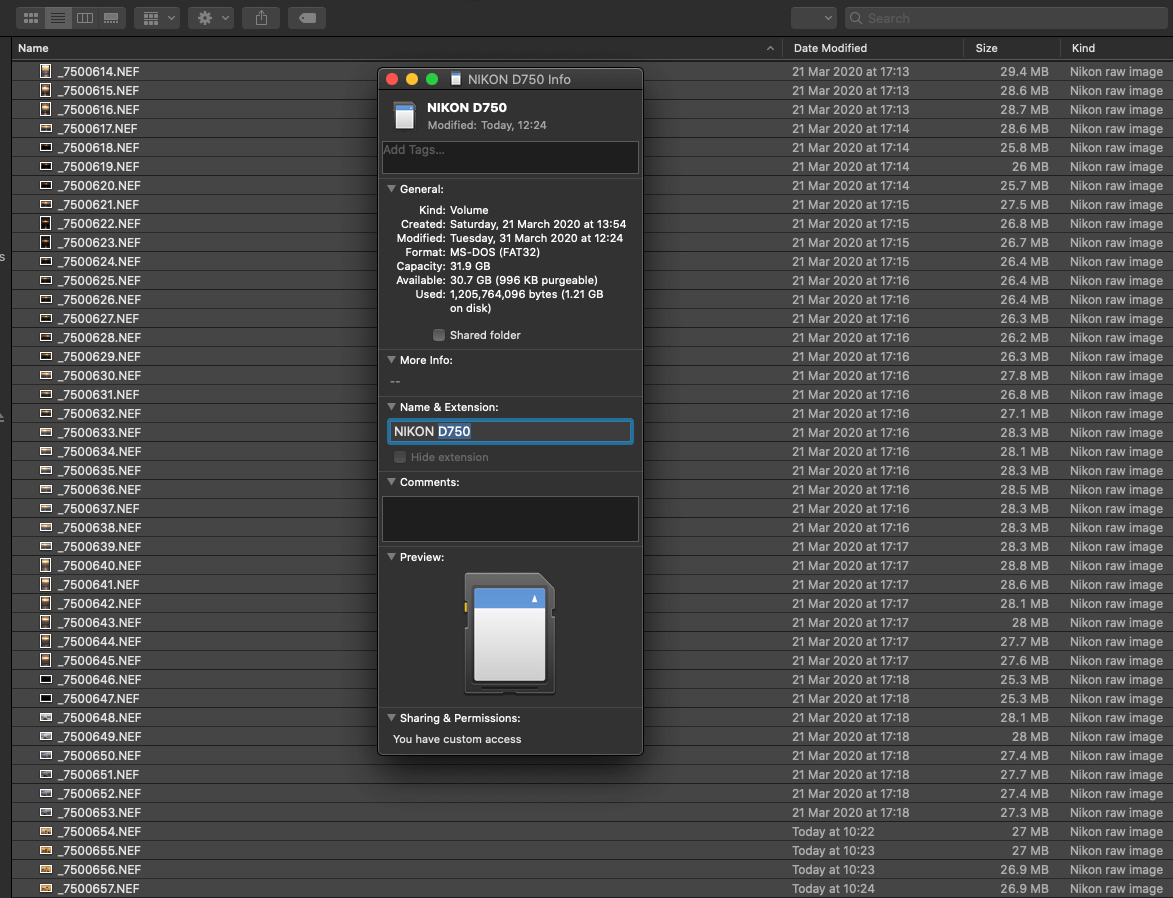Toggle the Name column sort direction arrow
1173x898 pixels.
pos(770,48)
